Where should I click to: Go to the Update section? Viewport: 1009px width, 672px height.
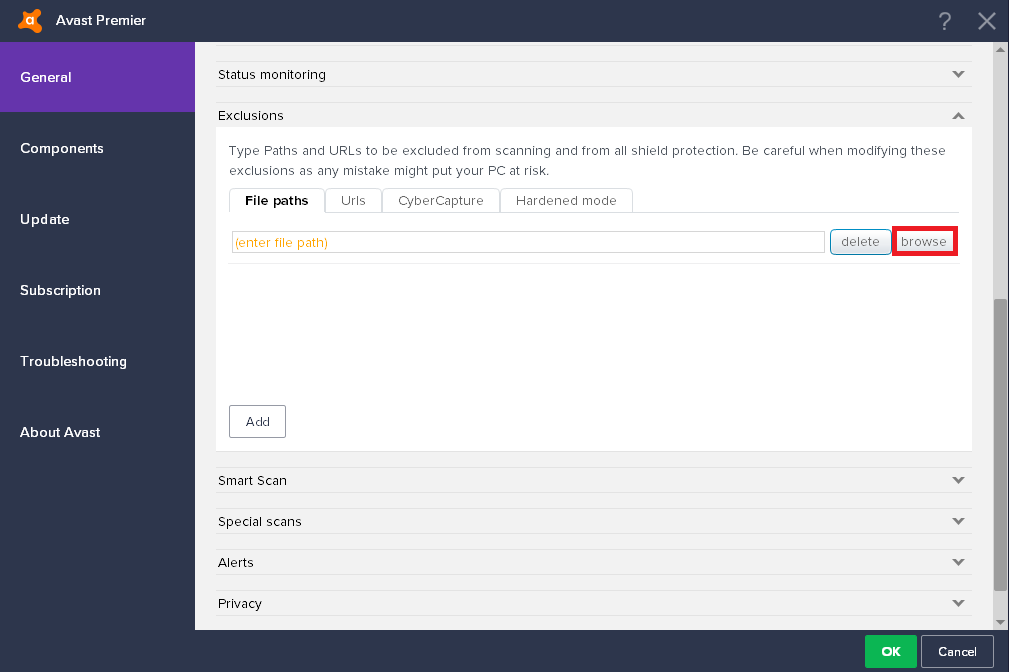click(x=97, y=219)
